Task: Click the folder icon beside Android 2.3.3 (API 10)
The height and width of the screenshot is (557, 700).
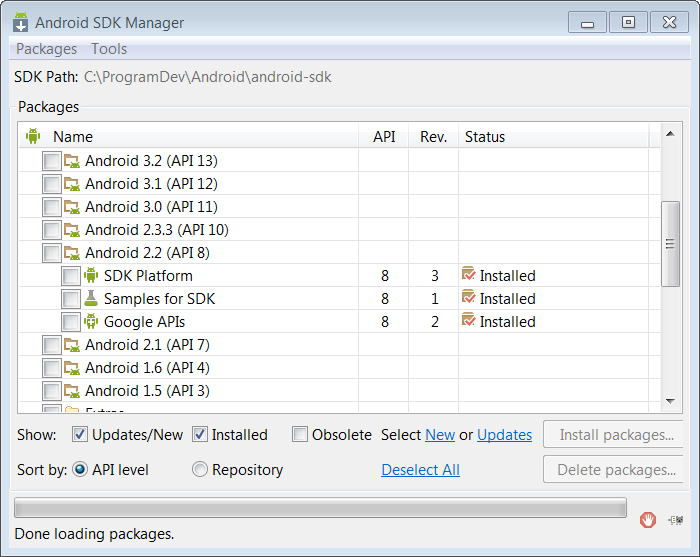Action: click(x=71, y=229)
